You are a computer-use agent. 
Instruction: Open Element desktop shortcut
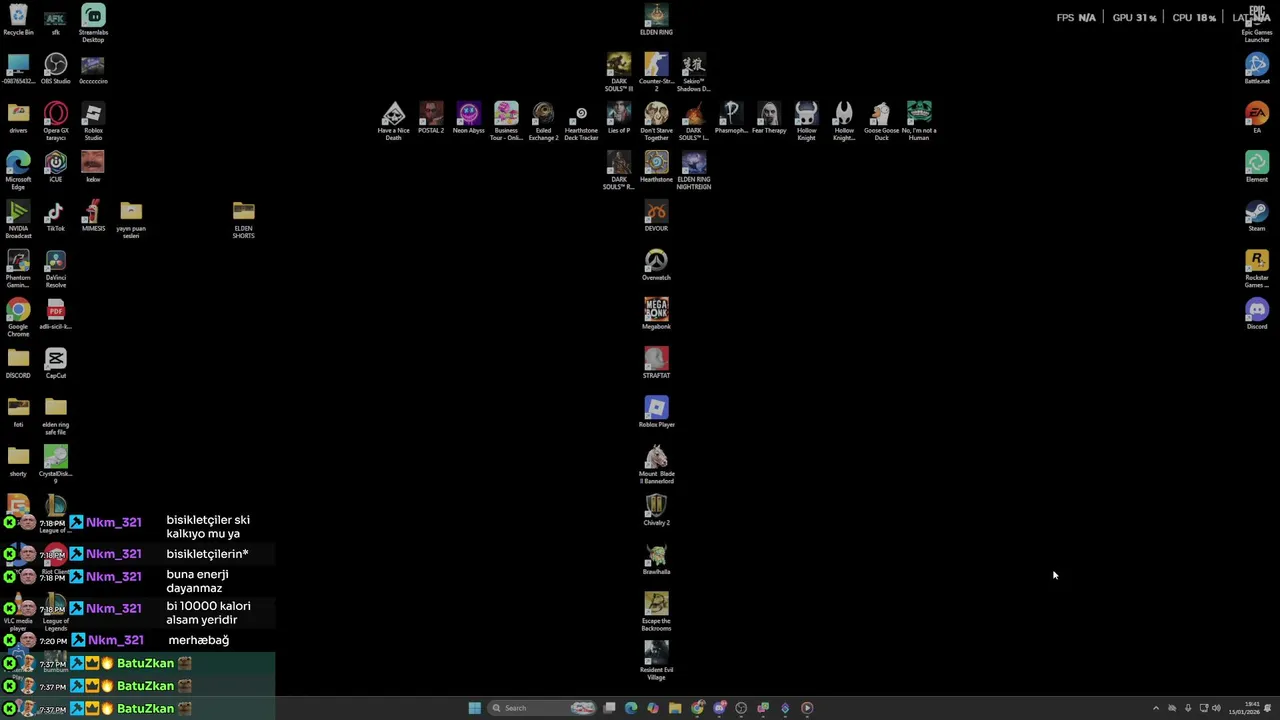pos(1257,167)
